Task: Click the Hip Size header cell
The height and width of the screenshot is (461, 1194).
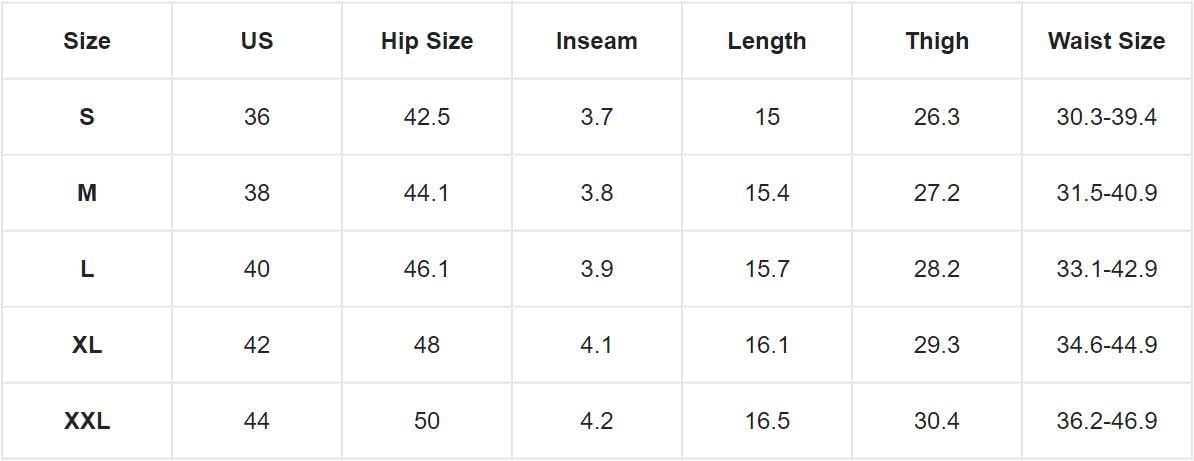Action: 426,40
